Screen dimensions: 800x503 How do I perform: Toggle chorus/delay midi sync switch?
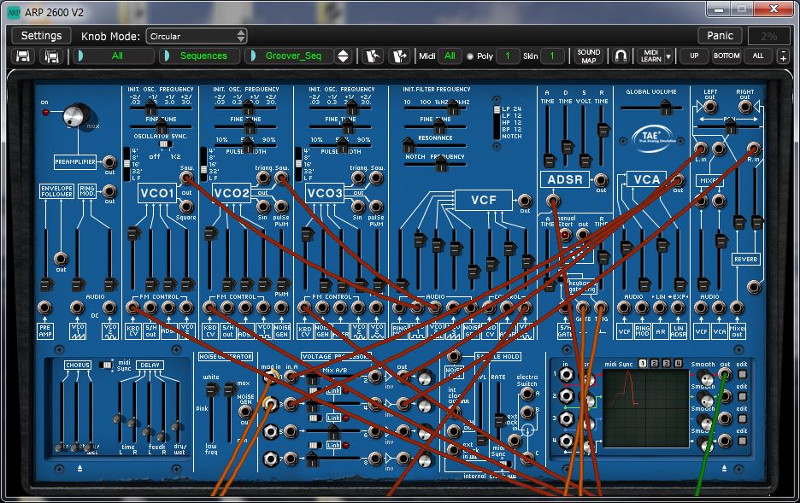click(106, 365)
